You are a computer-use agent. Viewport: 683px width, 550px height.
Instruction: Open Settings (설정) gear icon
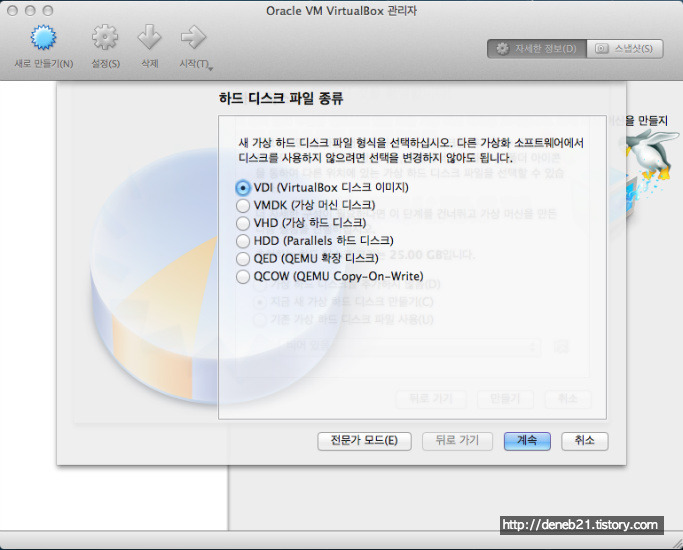(x=105, y=37)
